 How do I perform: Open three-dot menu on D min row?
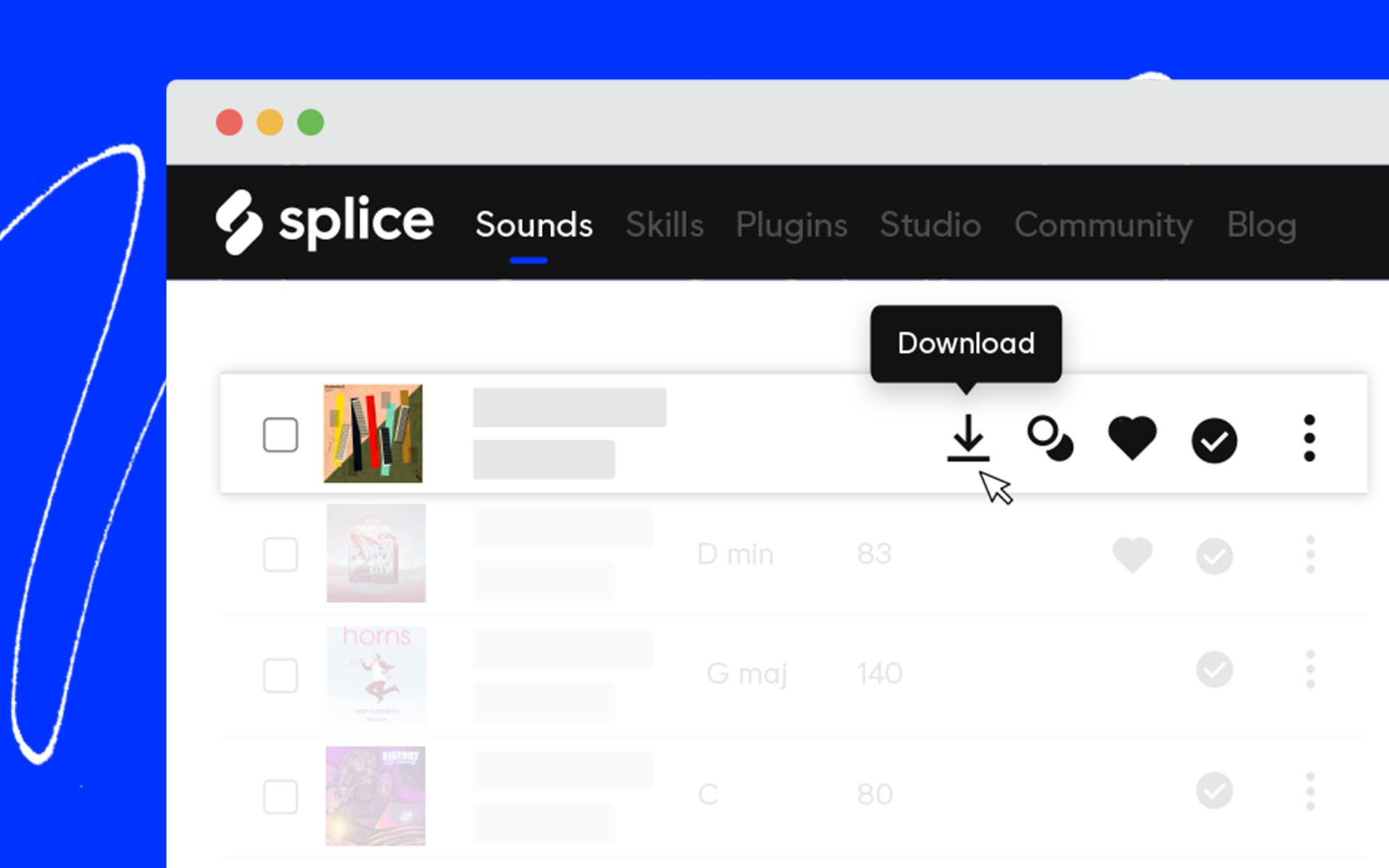(1310, 554)
